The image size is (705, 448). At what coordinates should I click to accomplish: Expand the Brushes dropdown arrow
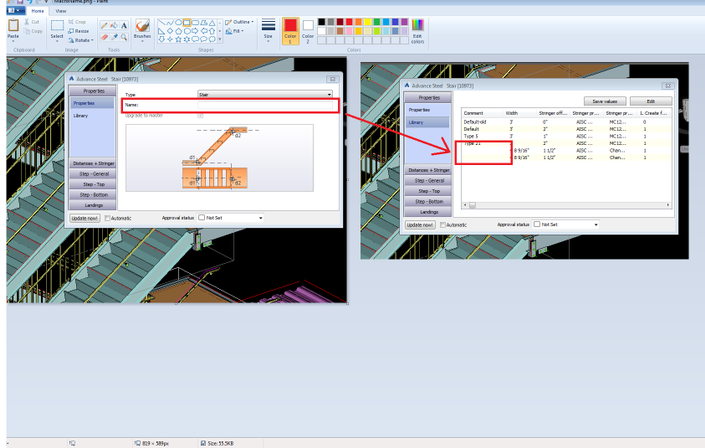tap(143, 41)
